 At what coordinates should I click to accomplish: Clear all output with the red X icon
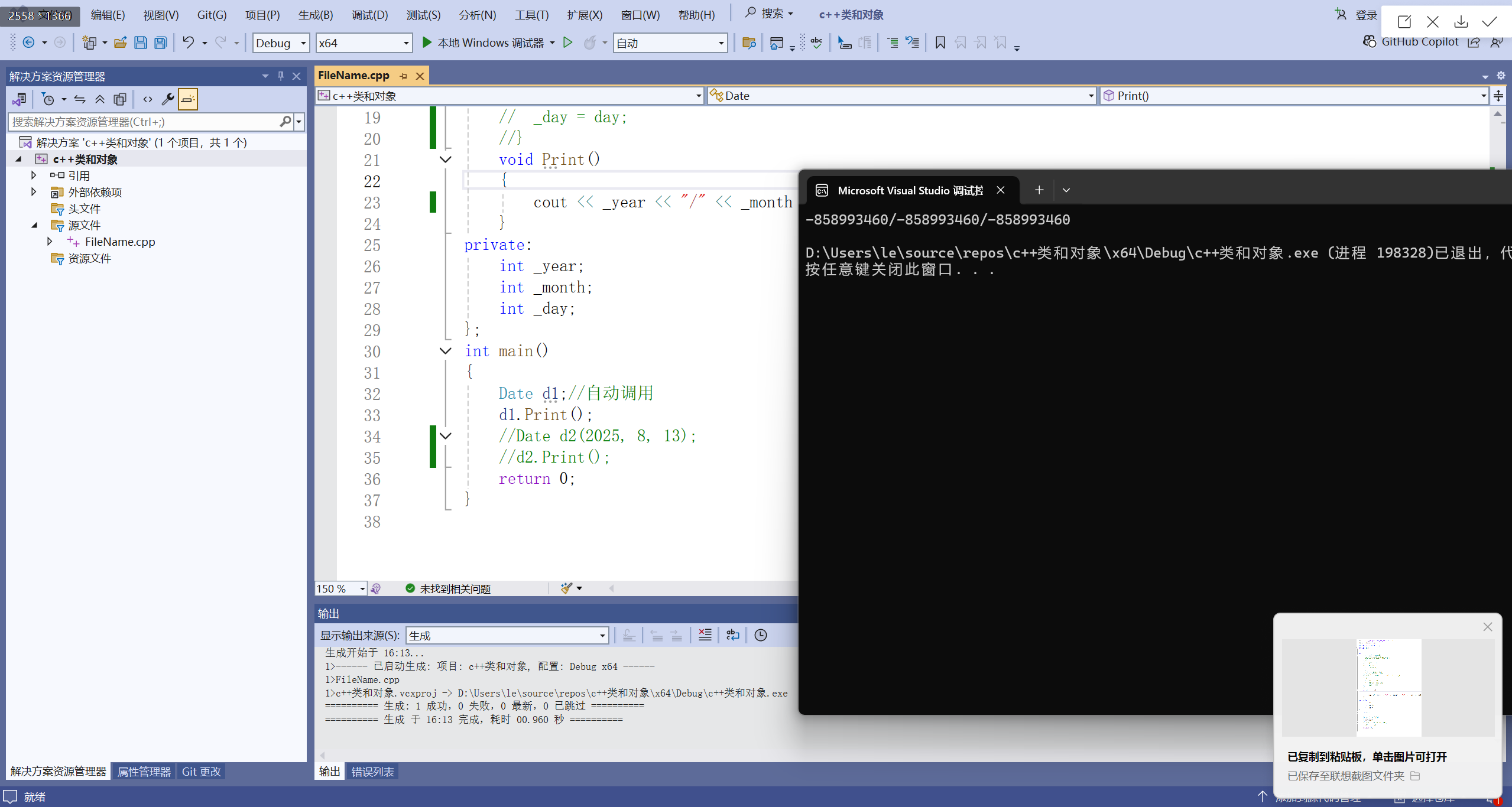pyautogui.click(x=705, y=635)
